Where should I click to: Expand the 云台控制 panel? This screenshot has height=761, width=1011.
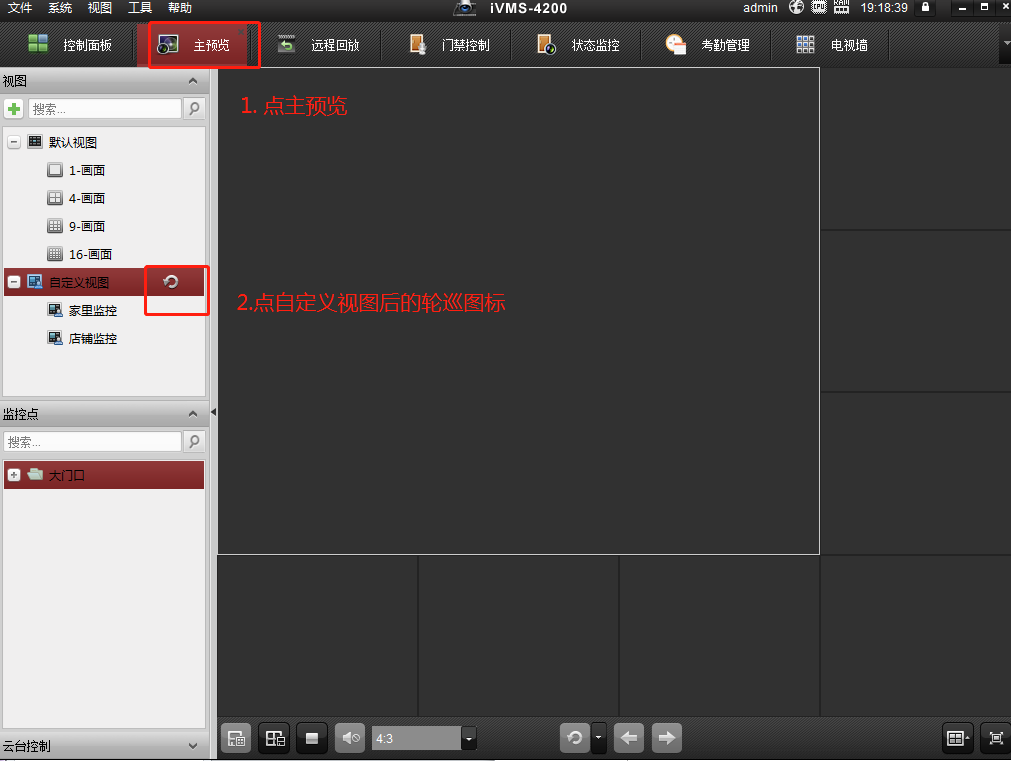tap(193, 746)
